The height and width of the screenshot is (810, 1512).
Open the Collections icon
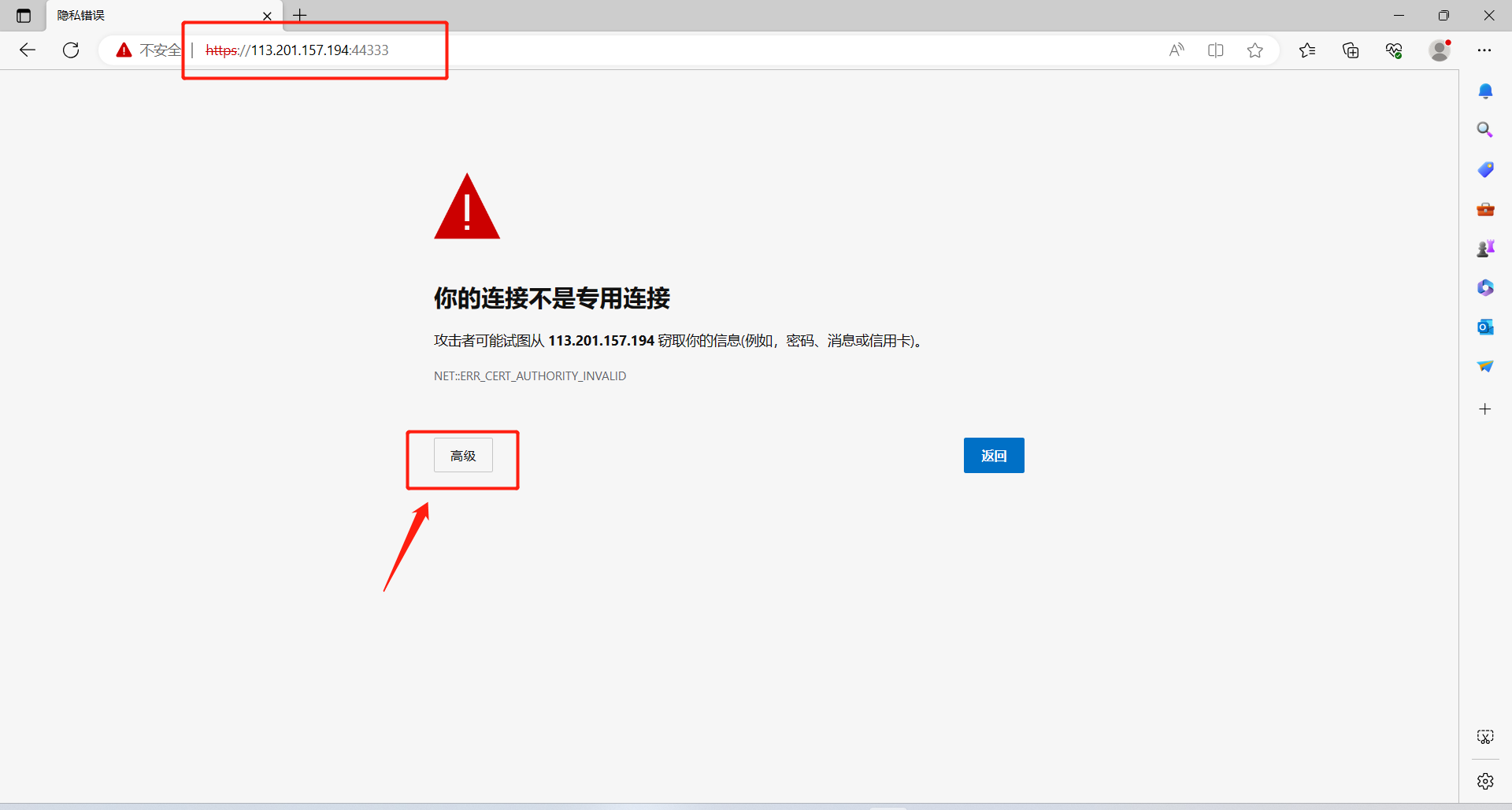point(1351,50)
